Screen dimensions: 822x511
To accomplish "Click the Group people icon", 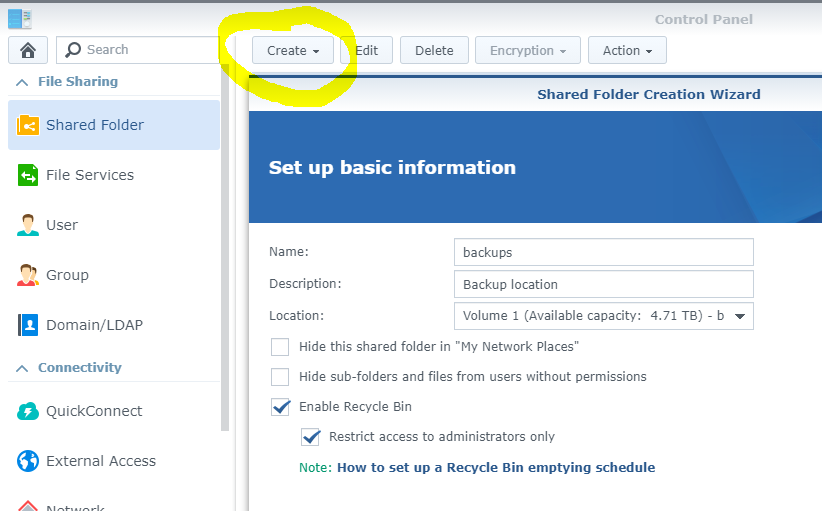I will pos(28,275).
